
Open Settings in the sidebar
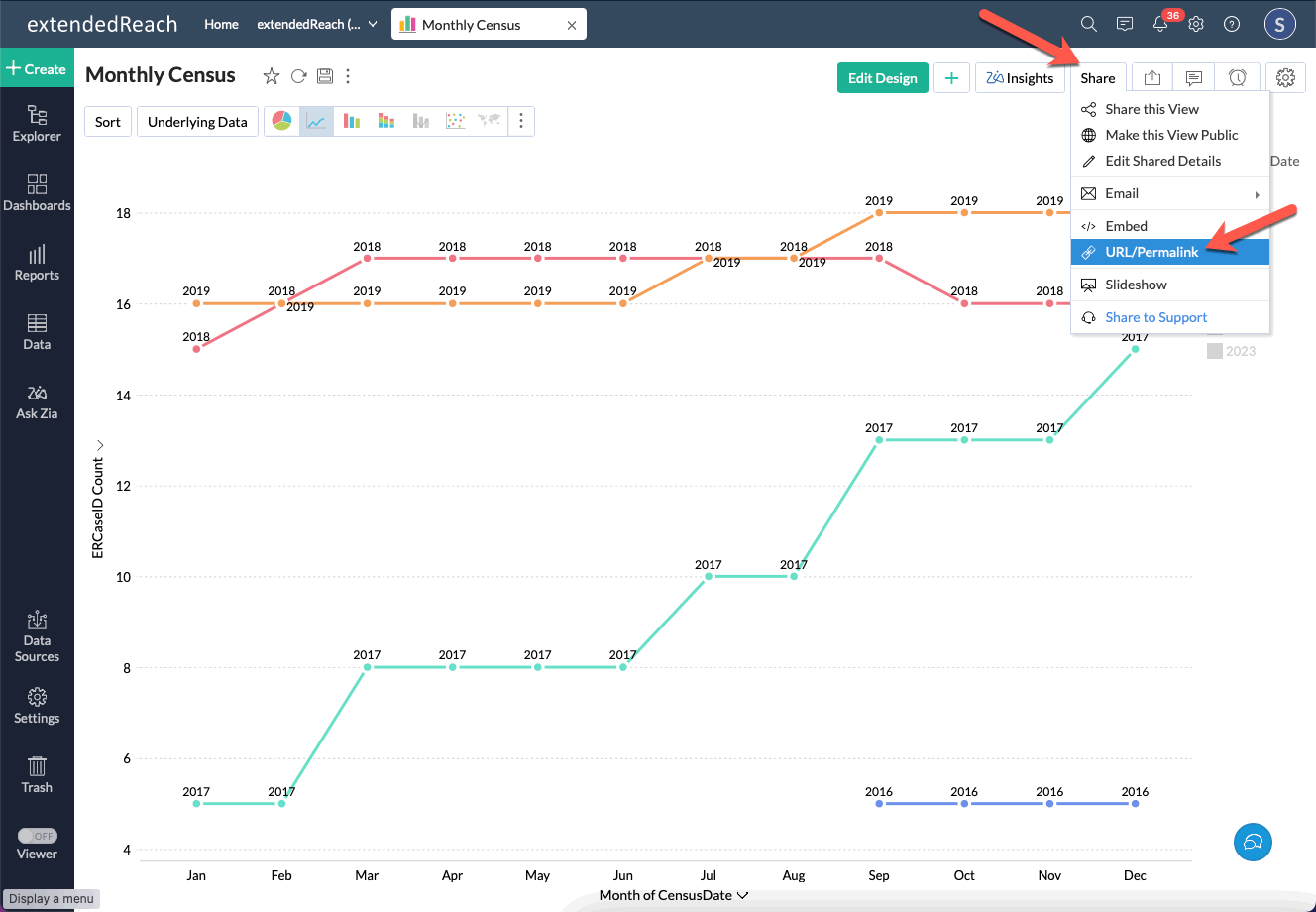[37, 706]
